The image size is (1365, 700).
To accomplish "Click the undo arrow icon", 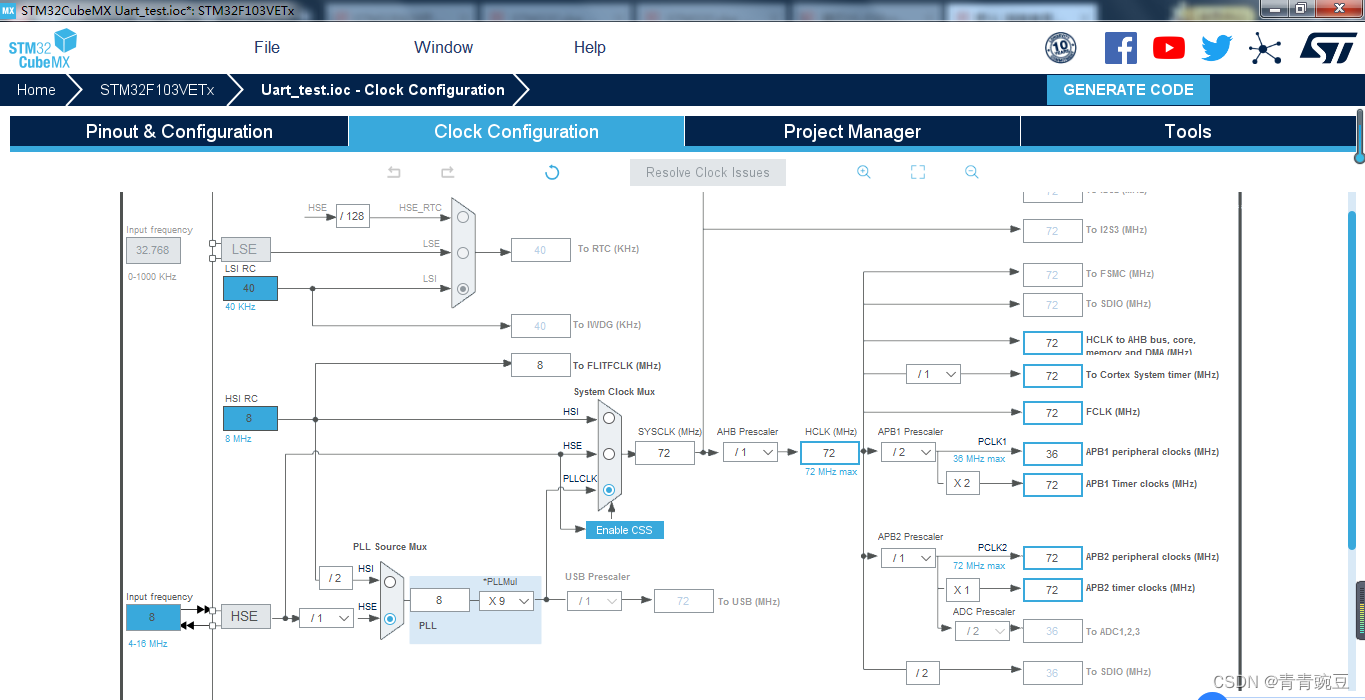I will pyautogui.click(x=394, y=172).
